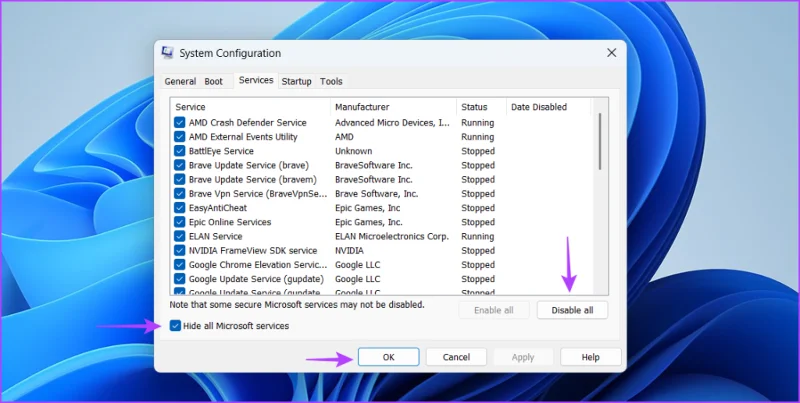Go to the Startup tab
Image resolution: width=800 pixels, height=403 pixels.
coord(296,82)
